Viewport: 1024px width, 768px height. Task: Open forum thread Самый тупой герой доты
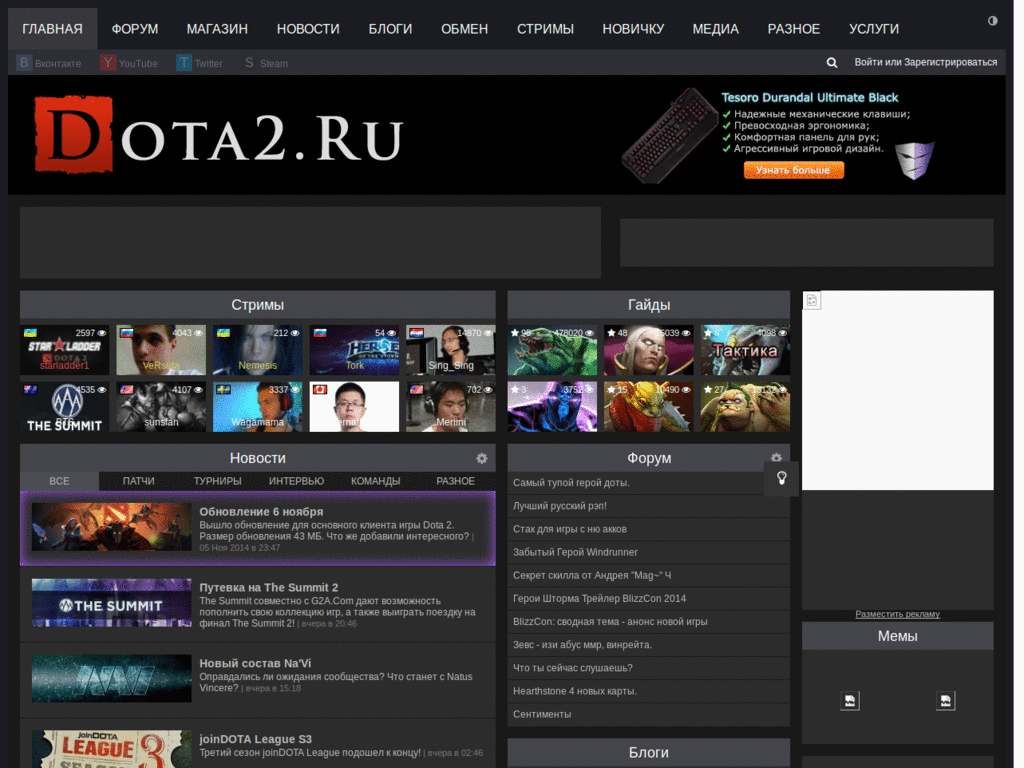(x=571, y=483)
